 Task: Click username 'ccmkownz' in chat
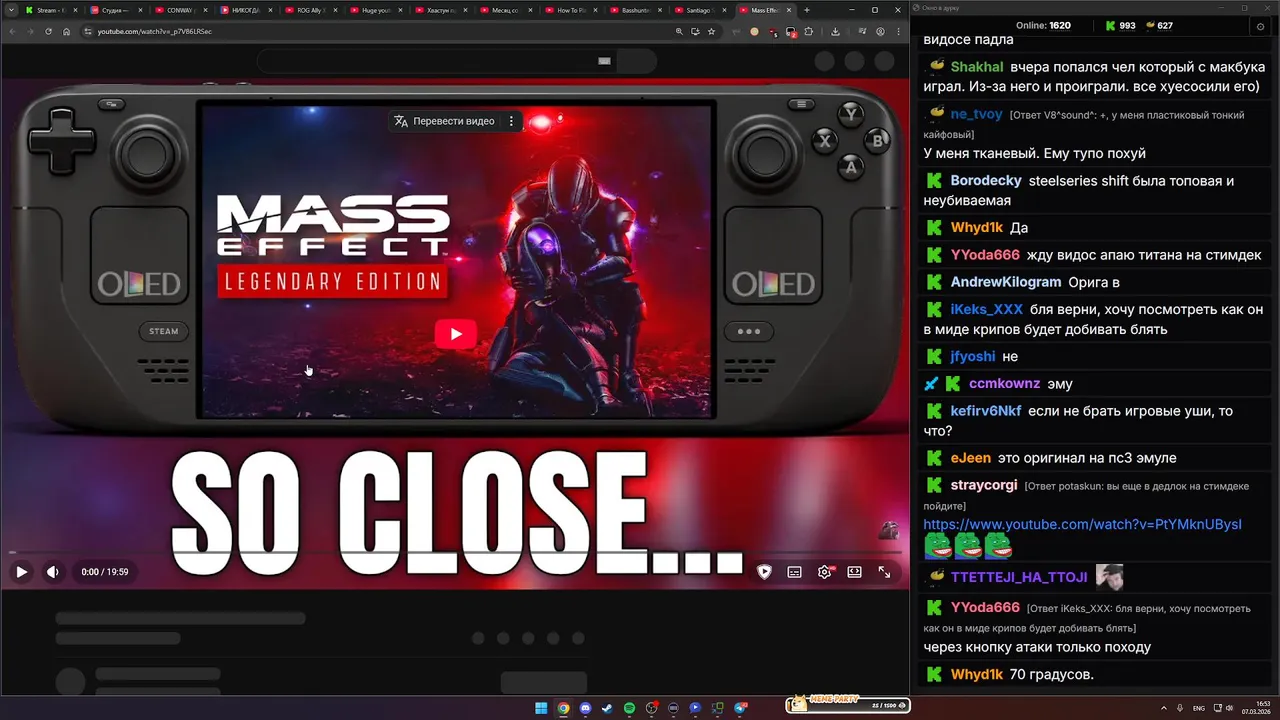point(1004,384)
